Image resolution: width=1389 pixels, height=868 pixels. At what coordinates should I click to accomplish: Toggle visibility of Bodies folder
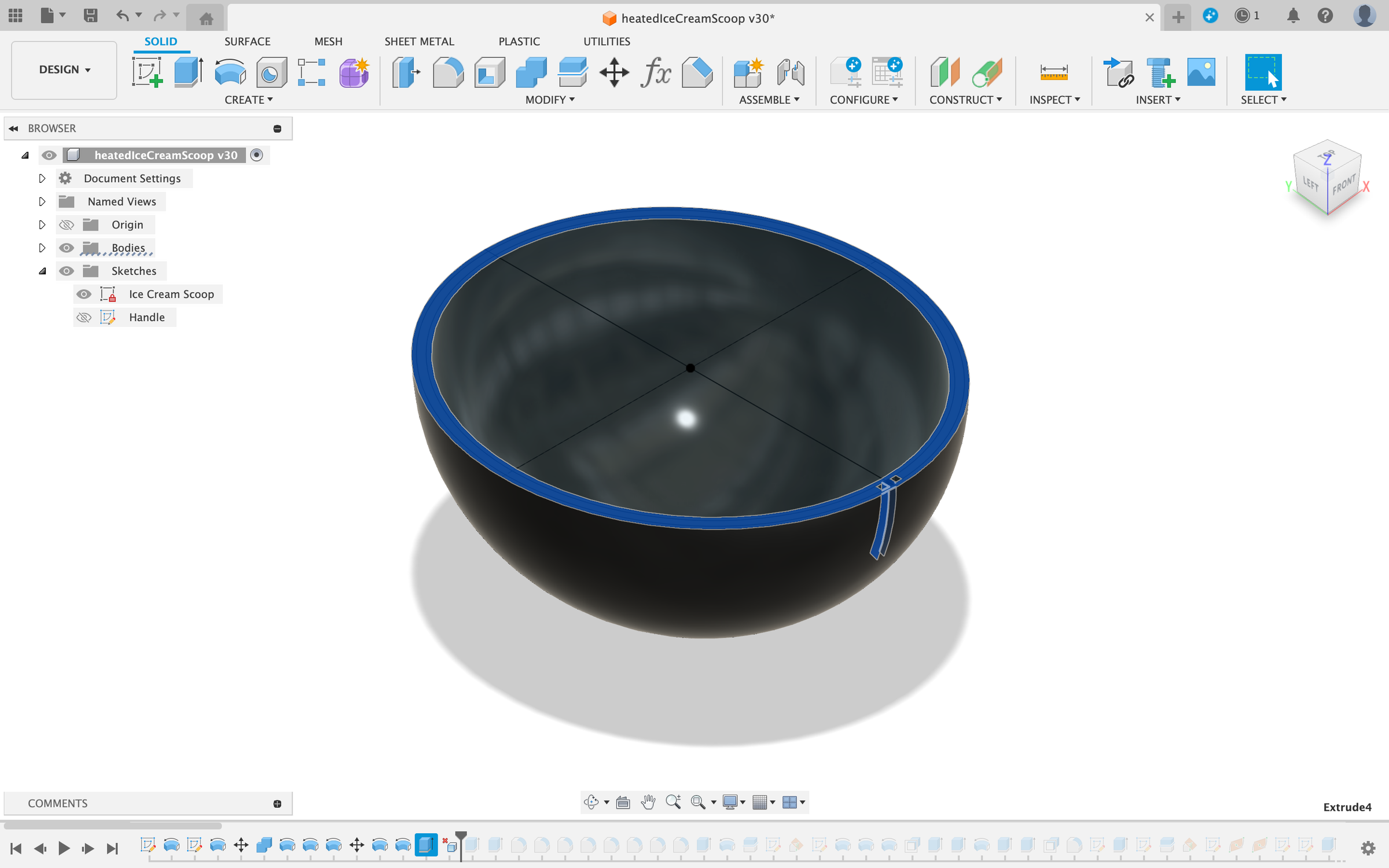[67, 248]
